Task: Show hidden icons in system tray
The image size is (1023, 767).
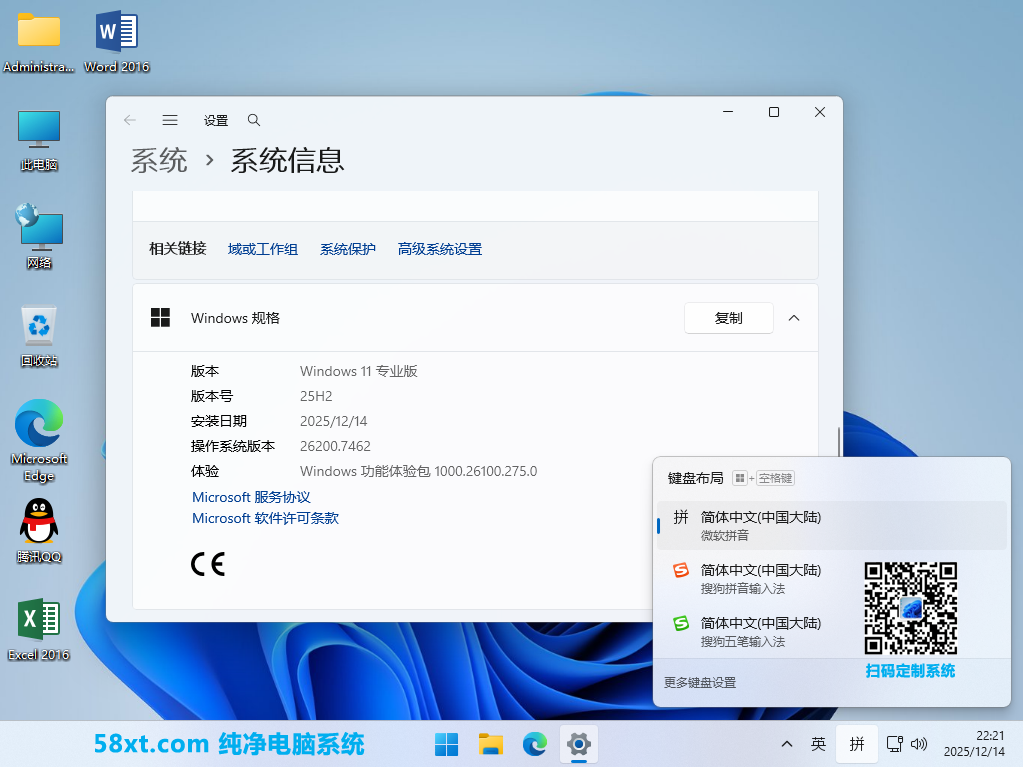Action: [787, 744]
